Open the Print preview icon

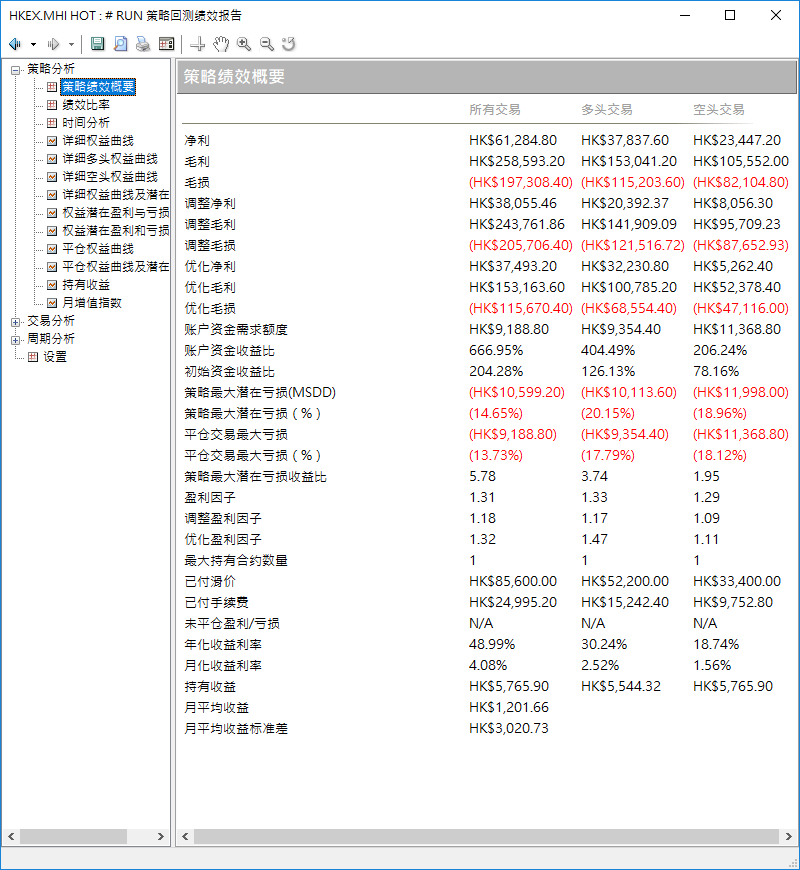[120, 44]
